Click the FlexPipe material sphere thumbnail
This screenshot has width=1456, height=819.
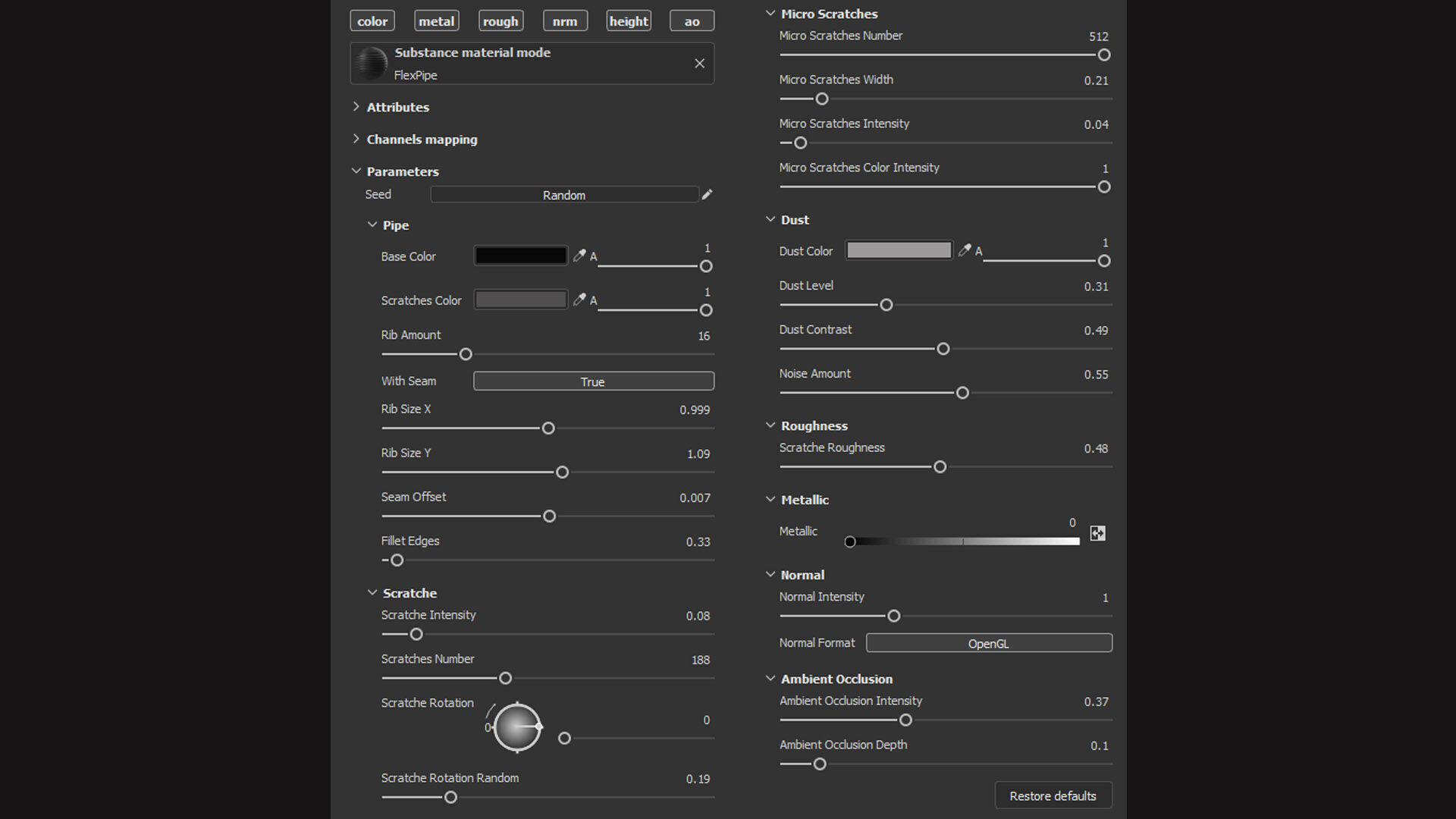coord(372,64)
